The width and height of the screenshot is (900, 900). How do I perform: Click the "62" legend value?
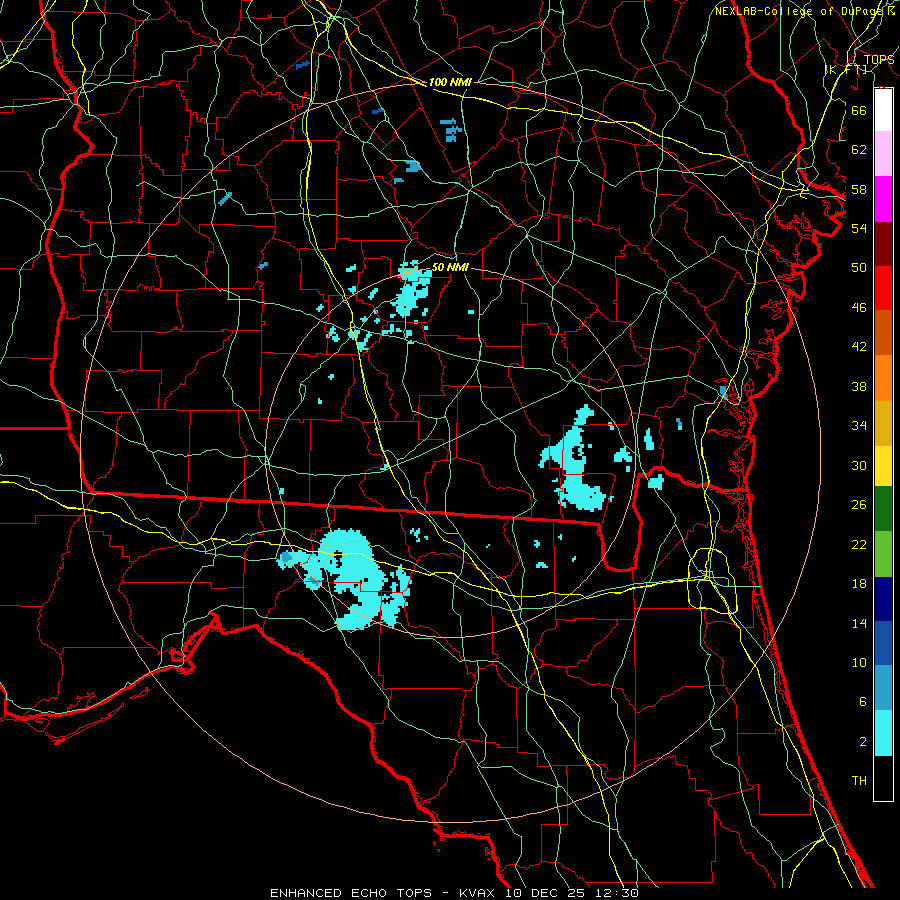859,150
